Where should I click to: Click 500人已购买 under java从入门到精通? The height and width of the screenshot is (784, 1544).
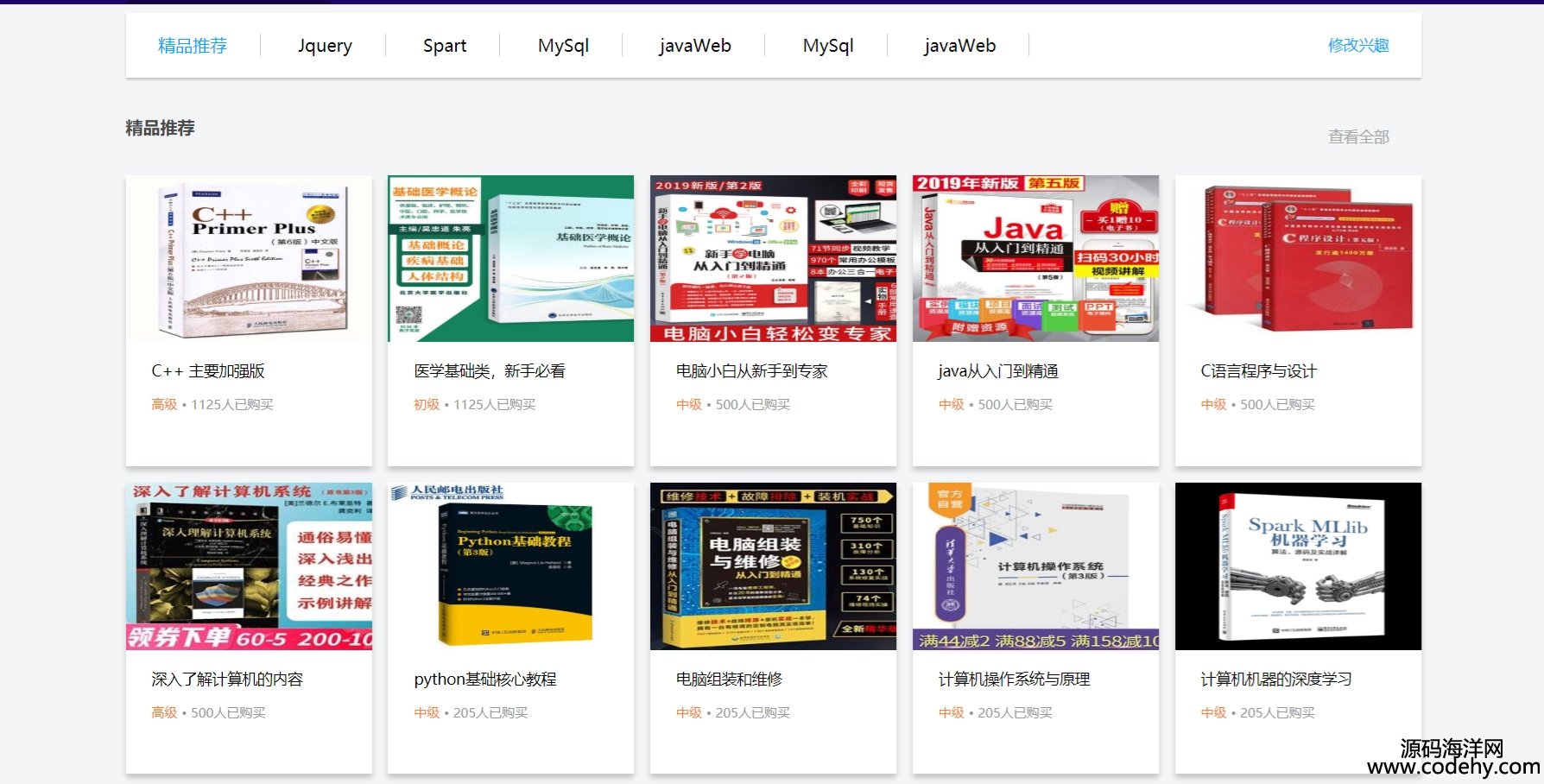pos(1016,404)
